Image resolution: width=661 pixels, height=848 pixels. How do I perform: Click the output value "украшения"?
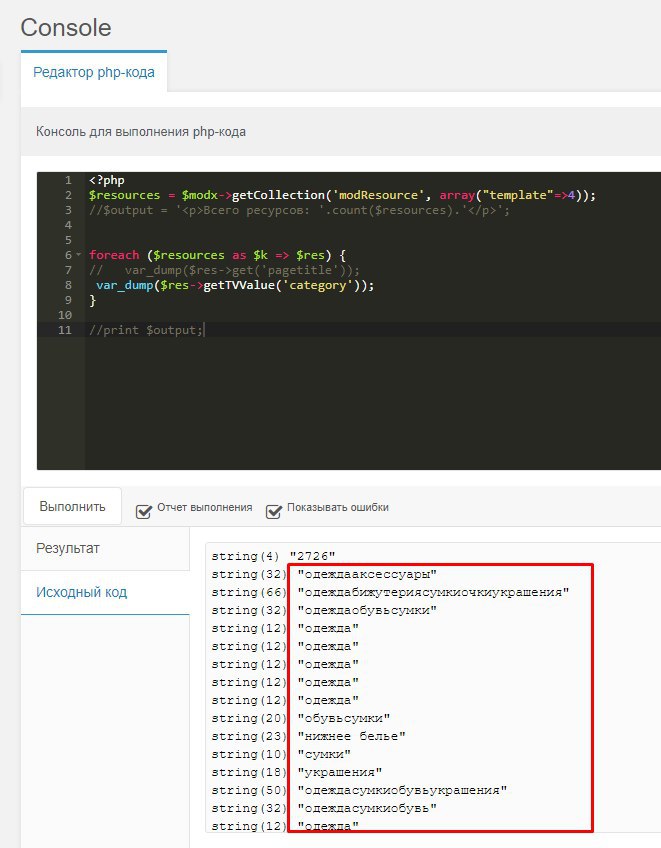point(340,772)
